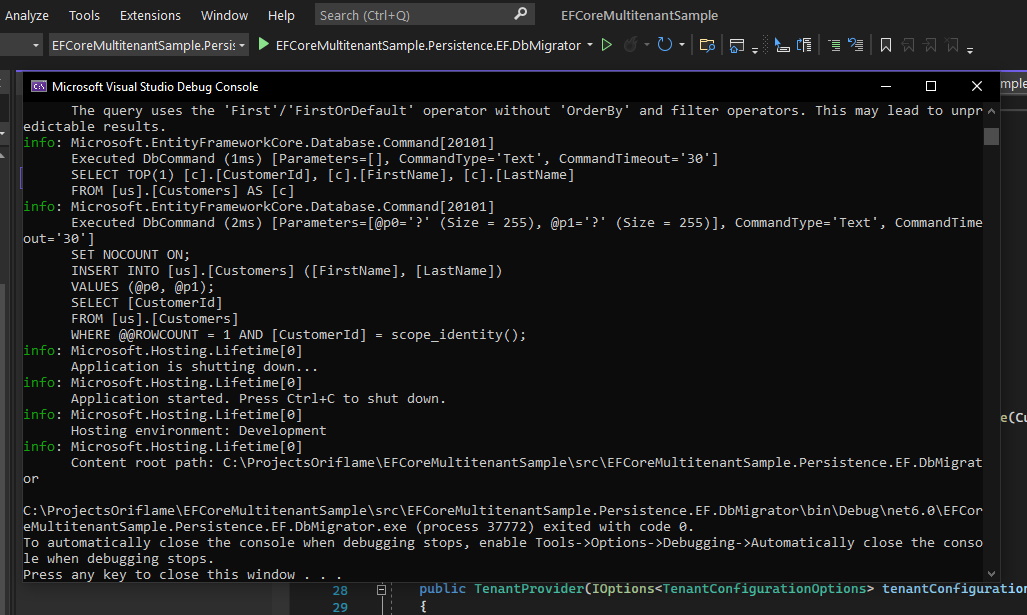Open the configuration dropdown at far left of toolbar
The image size is (1027, 615).
35,45
